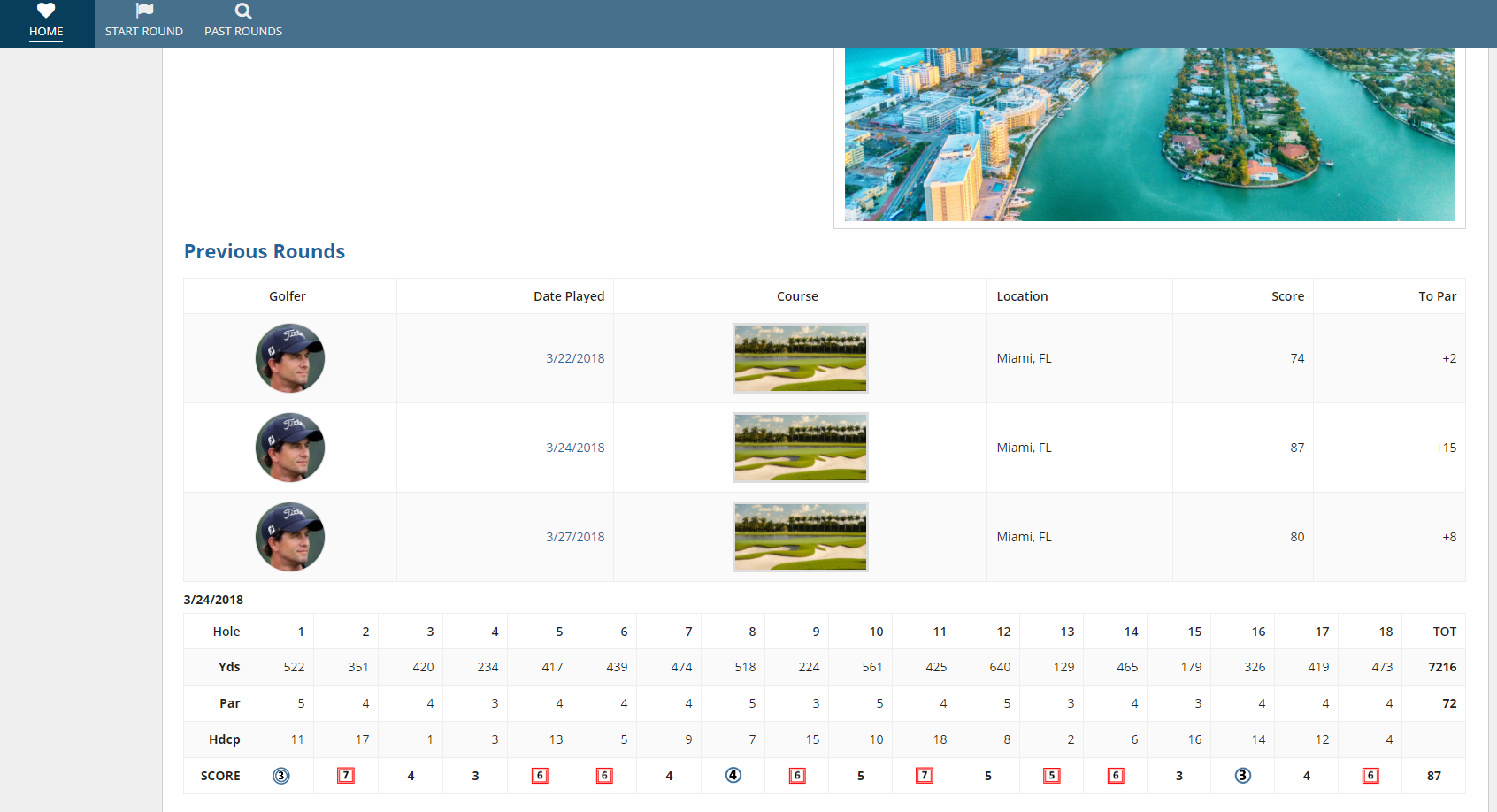
Task: Select the circled 3 score on hole 16
Action: [x=1242, y=775]
